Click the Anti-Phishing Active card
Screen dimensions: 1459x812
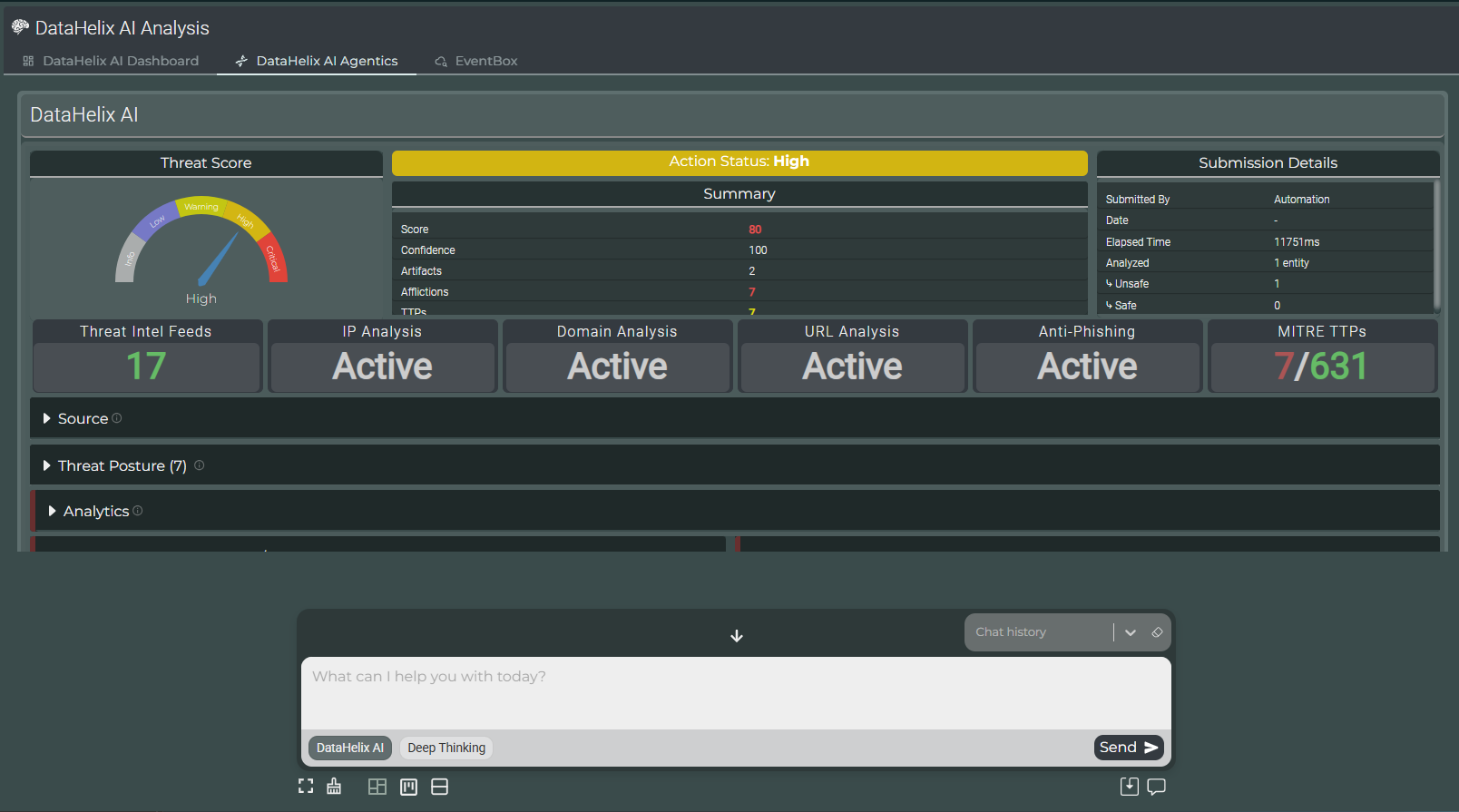point(1087,356)
